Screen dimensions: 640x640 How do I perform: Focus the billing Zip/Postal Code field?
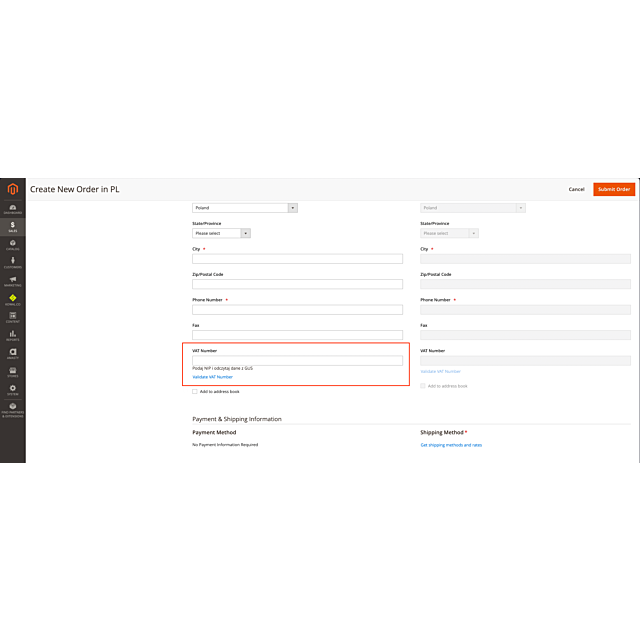[x=297, y=284]
